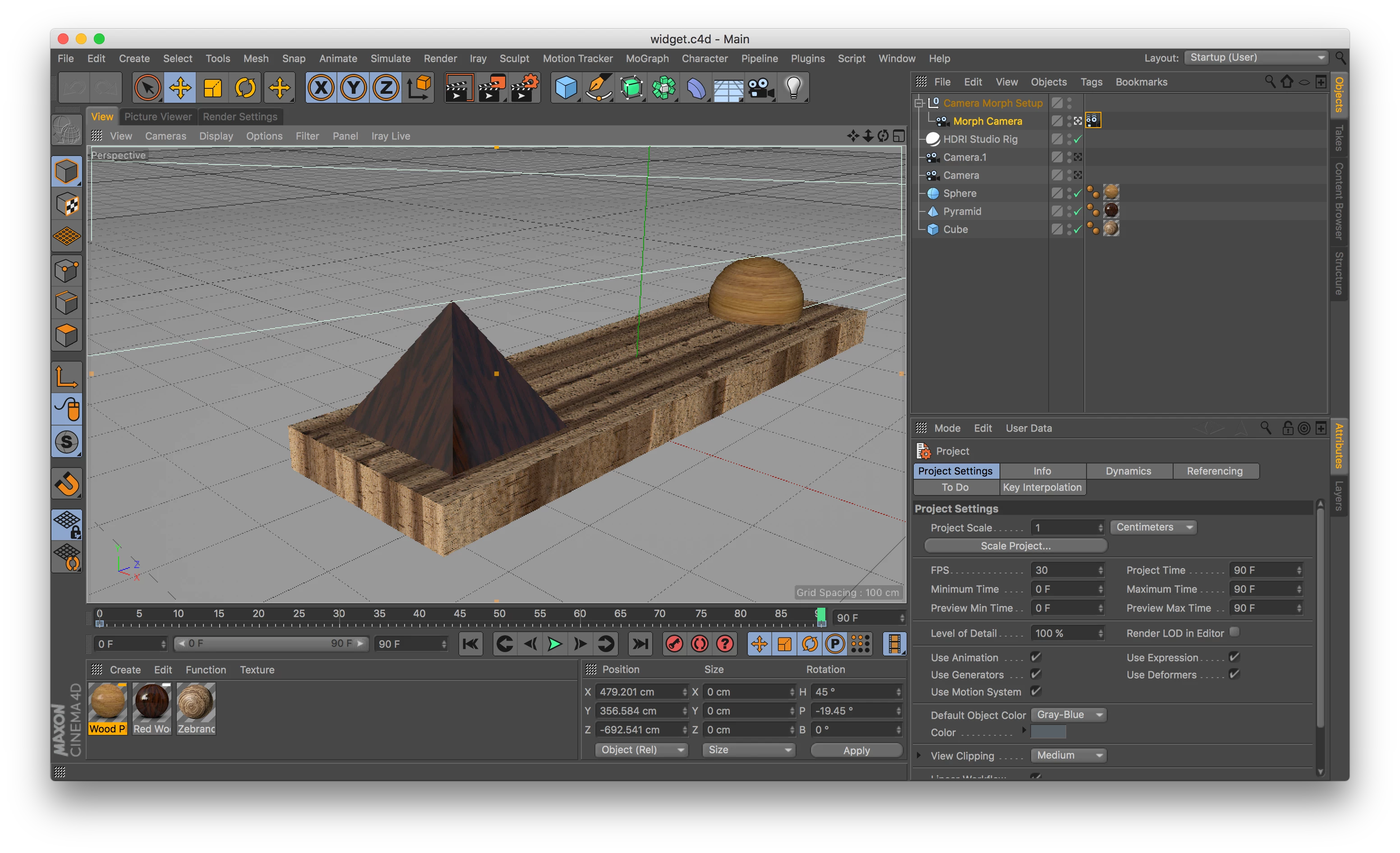
Task: Select the Rotate tool in top toolbar
Action: pos(245,88)
